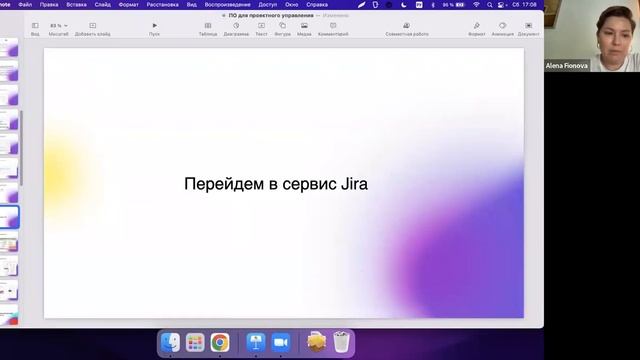Viewport: 640px width, 360px height.
Task: Select slide text Перейдем в сервис Jira
Action: (x=276, y=184)
